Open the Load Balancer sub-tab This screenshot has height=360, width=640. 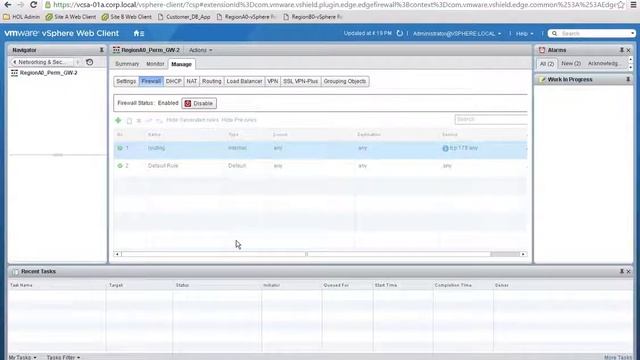pyautogui.click(x=244, y=81)
